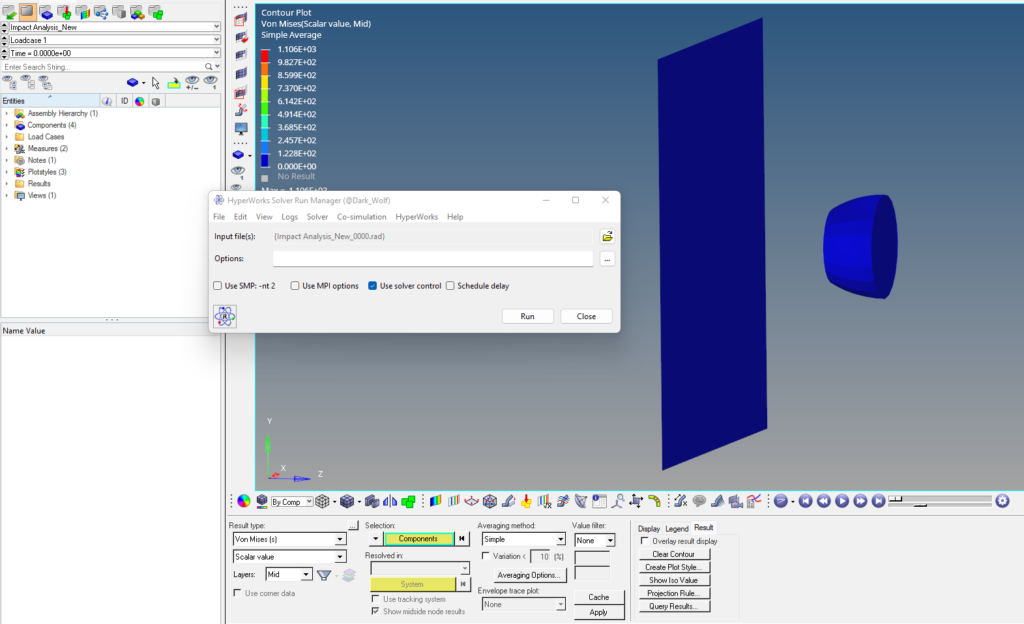Expand the Components (4) tree node
This screenshot has height=624, width=1024.
pyautogui.click(x=7, y=125)
